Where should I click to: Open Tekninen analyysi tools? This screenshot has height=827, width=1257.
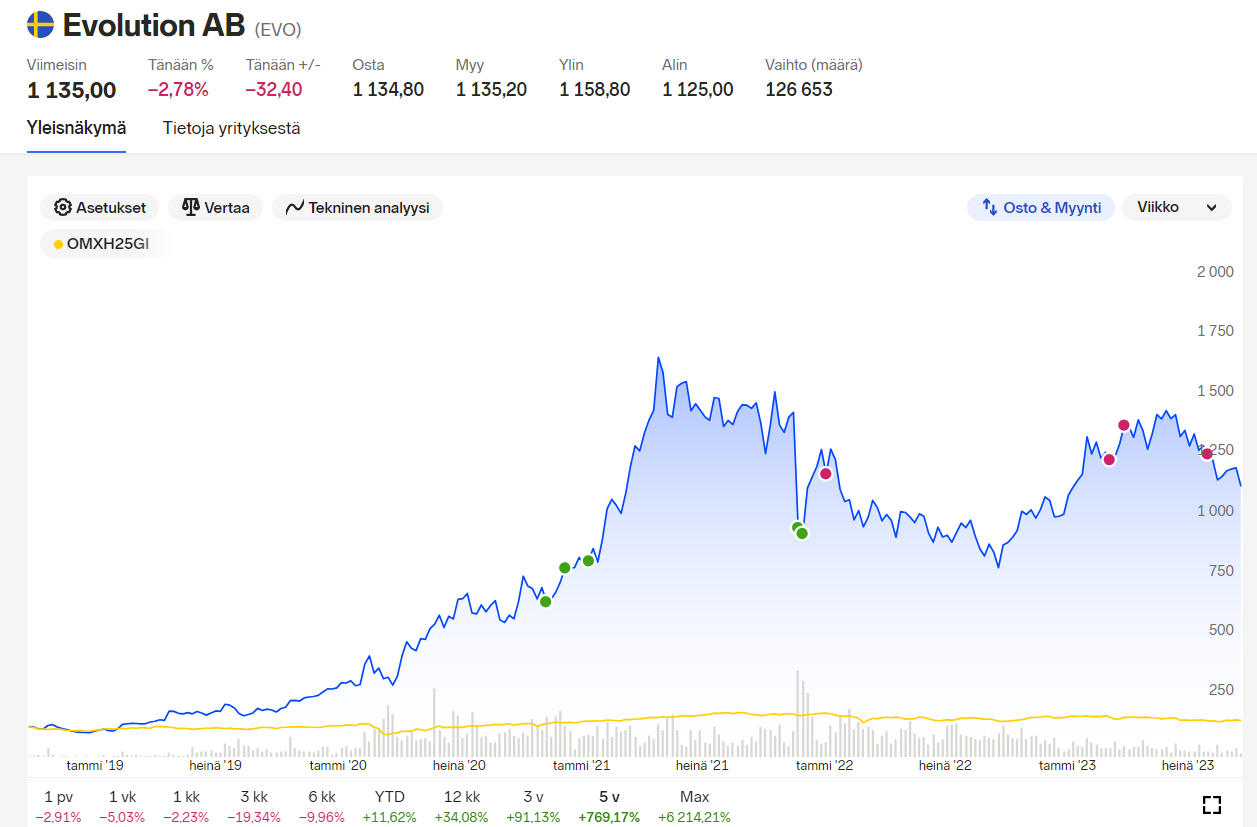click(x=357, y=208)
